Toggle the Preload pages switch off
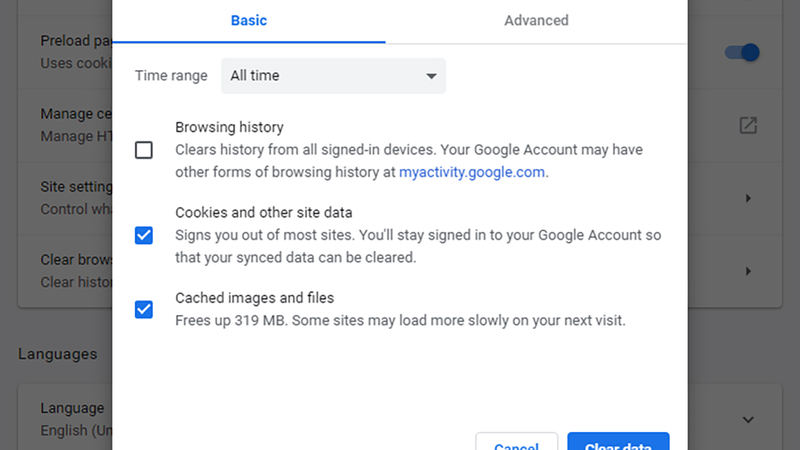Viewport: 800px width, 450px height. 742,52
